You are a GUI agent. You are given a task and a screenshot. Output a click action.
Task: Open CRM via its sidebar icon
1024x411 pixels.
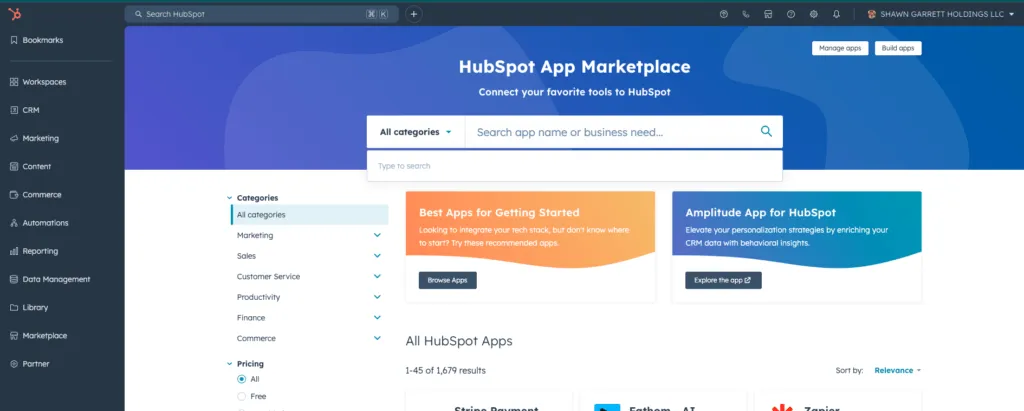click(14, 110)
